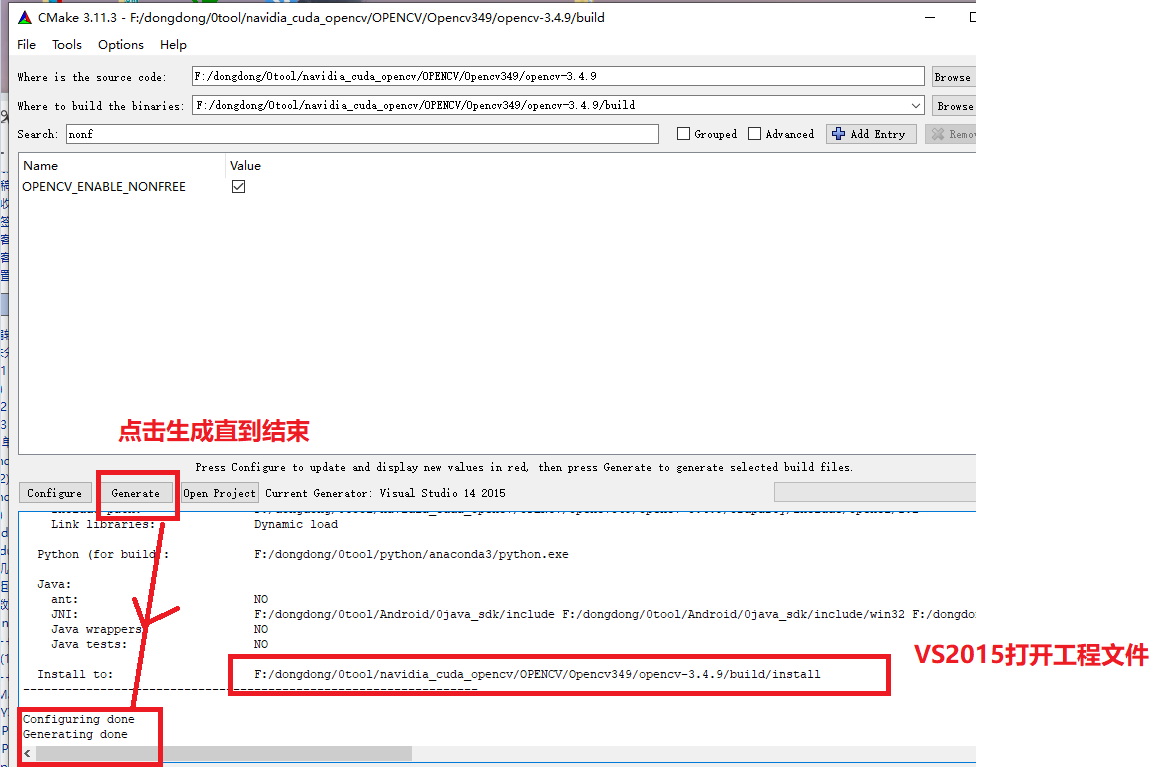Open the Options menu
The image size is (1170, 767).
(x=120, y=45)
